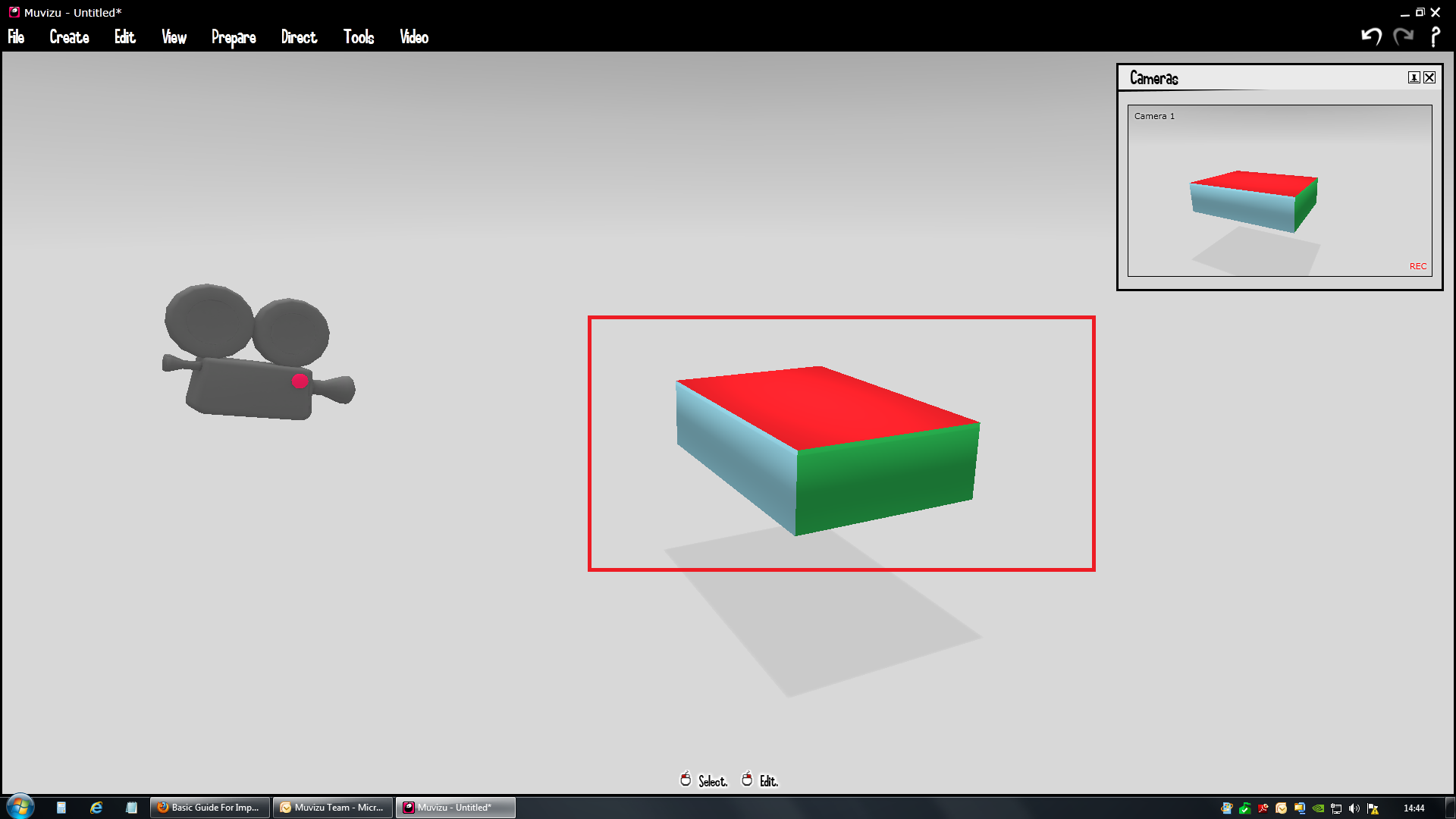Click the Redo arrow icon
Viewport: 1456px width, 819px height.
[1404, 36]
